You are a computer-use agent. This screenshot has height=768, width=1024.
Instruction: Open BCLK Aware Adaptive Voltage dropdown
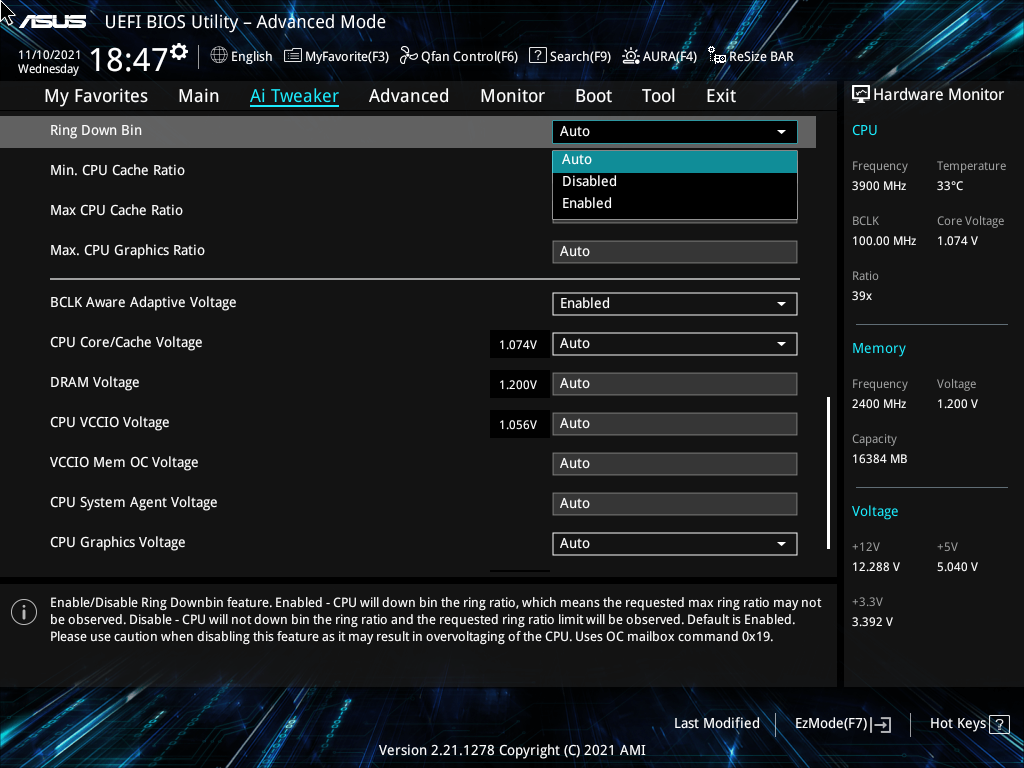675,304
